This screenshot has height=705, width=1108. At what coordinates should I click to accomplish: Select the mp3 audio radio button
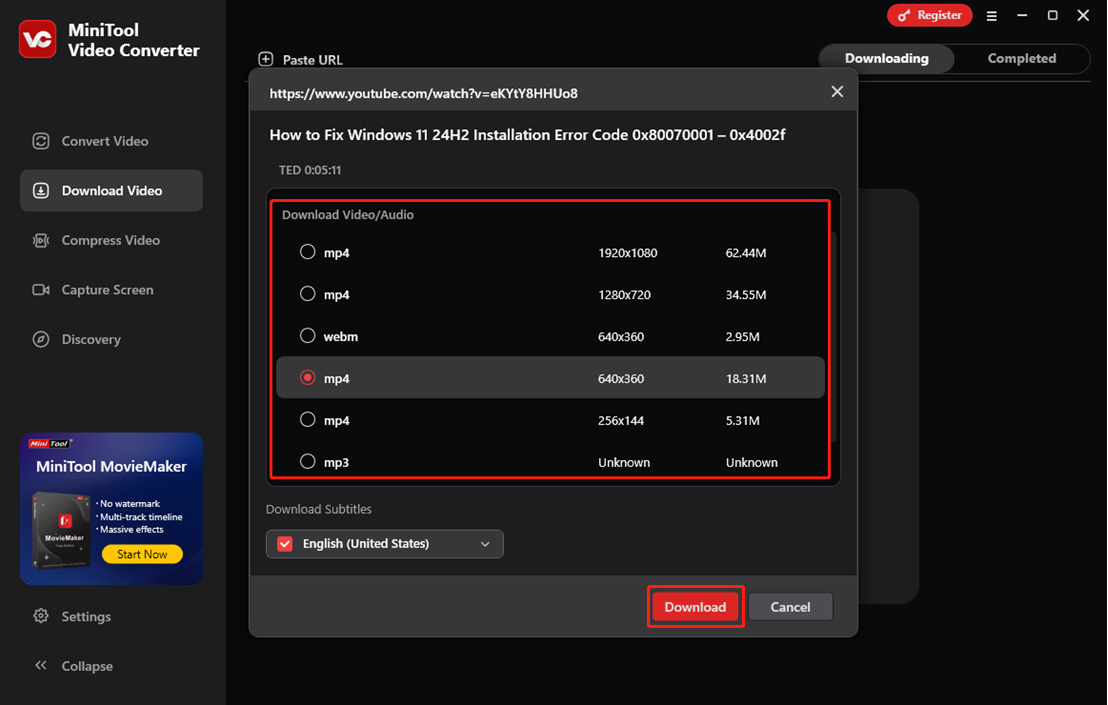click(x=307, y=461)
